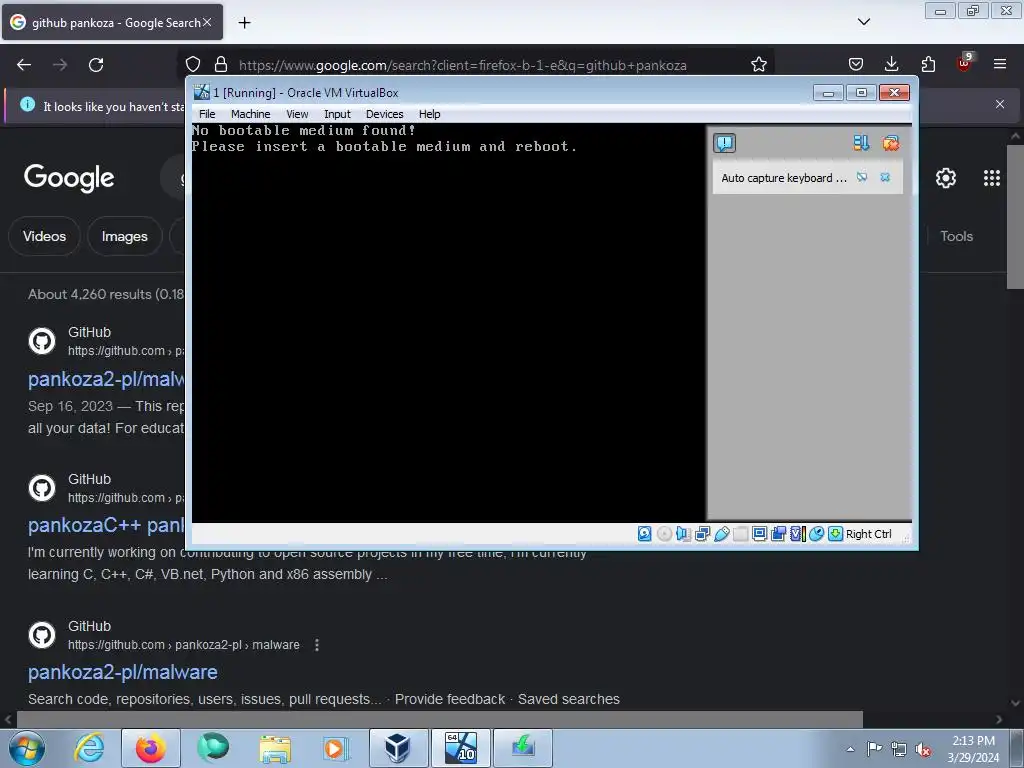
Task: Click the mouse integration indicator in VirtualBox
Action: pos(816,534)
